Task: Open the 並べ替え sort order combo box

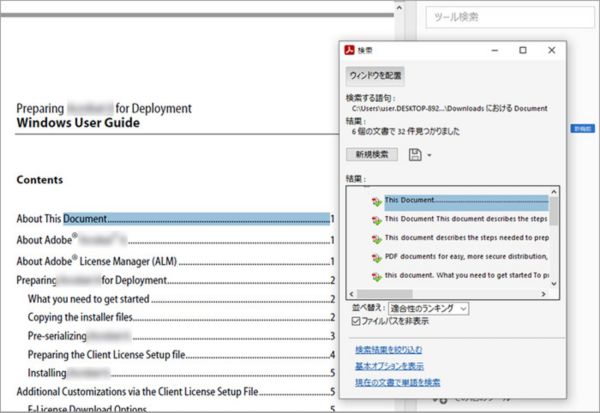Action: click(428, 308)
